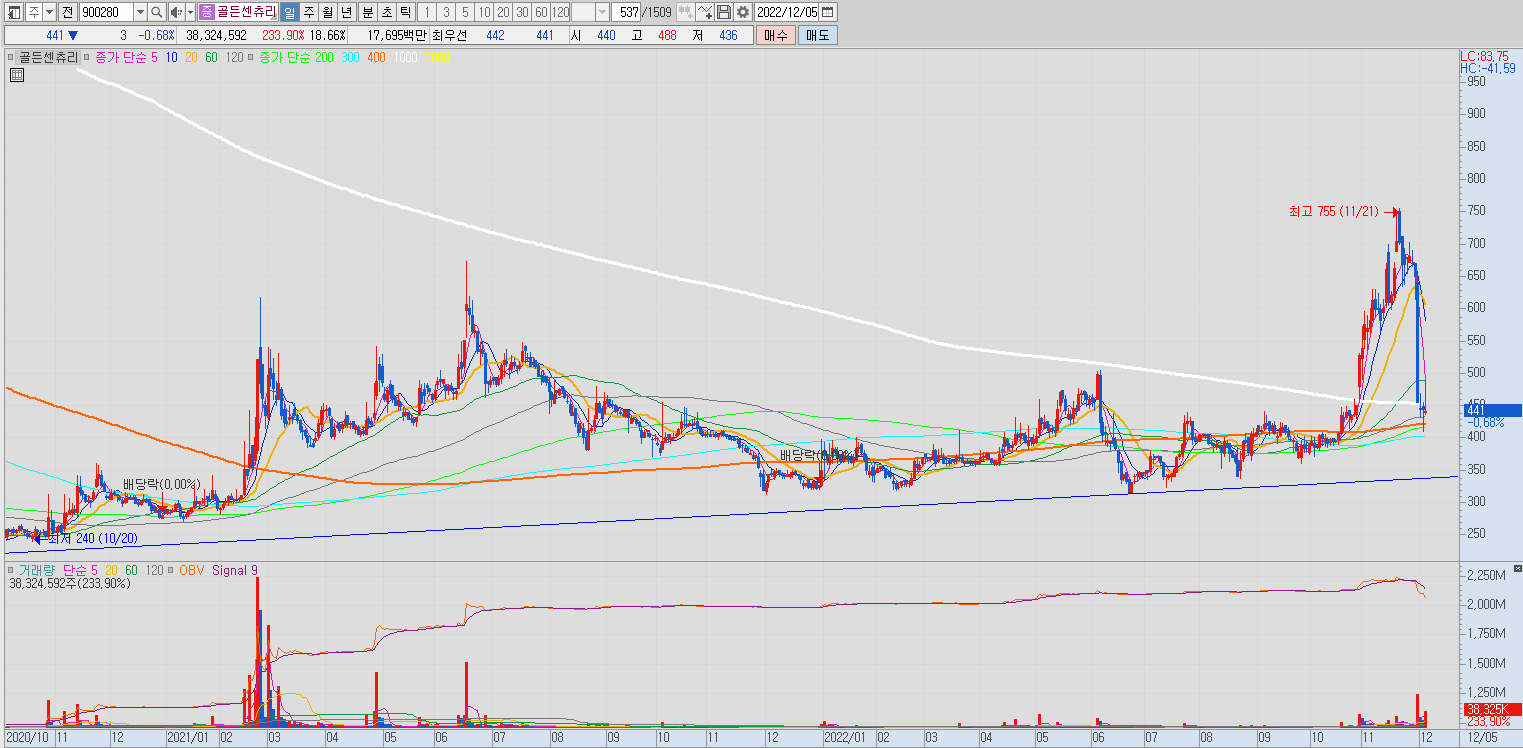
Task: Select the 5 interval button
Action: 465,12
